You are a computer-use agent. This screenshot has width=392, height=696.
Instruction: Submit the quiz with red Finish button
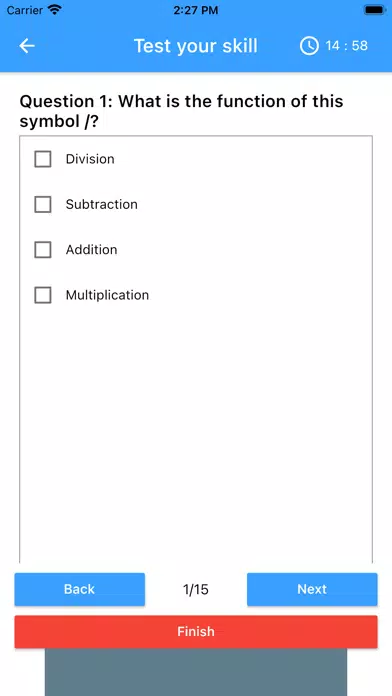(196, 631)
